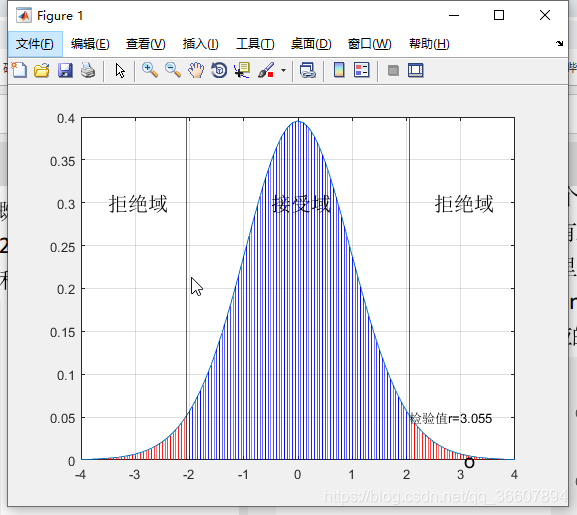The height and width of the screenshot is (515, 577).
Task: Close the Figure 1 window
Action: (545, 15)
